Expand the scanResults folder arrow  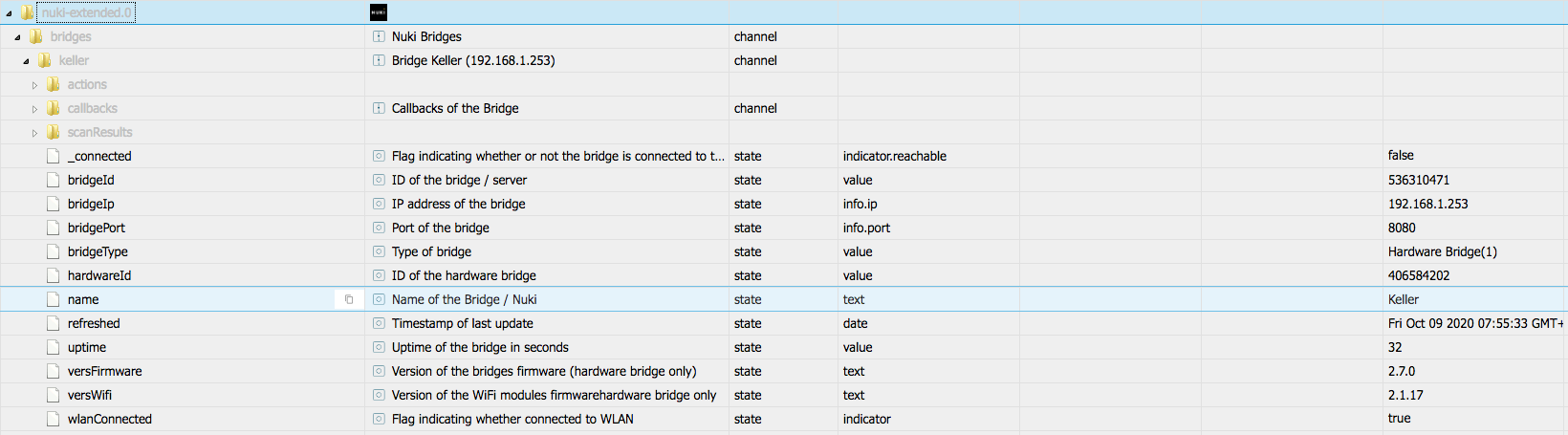coord(35,133)
